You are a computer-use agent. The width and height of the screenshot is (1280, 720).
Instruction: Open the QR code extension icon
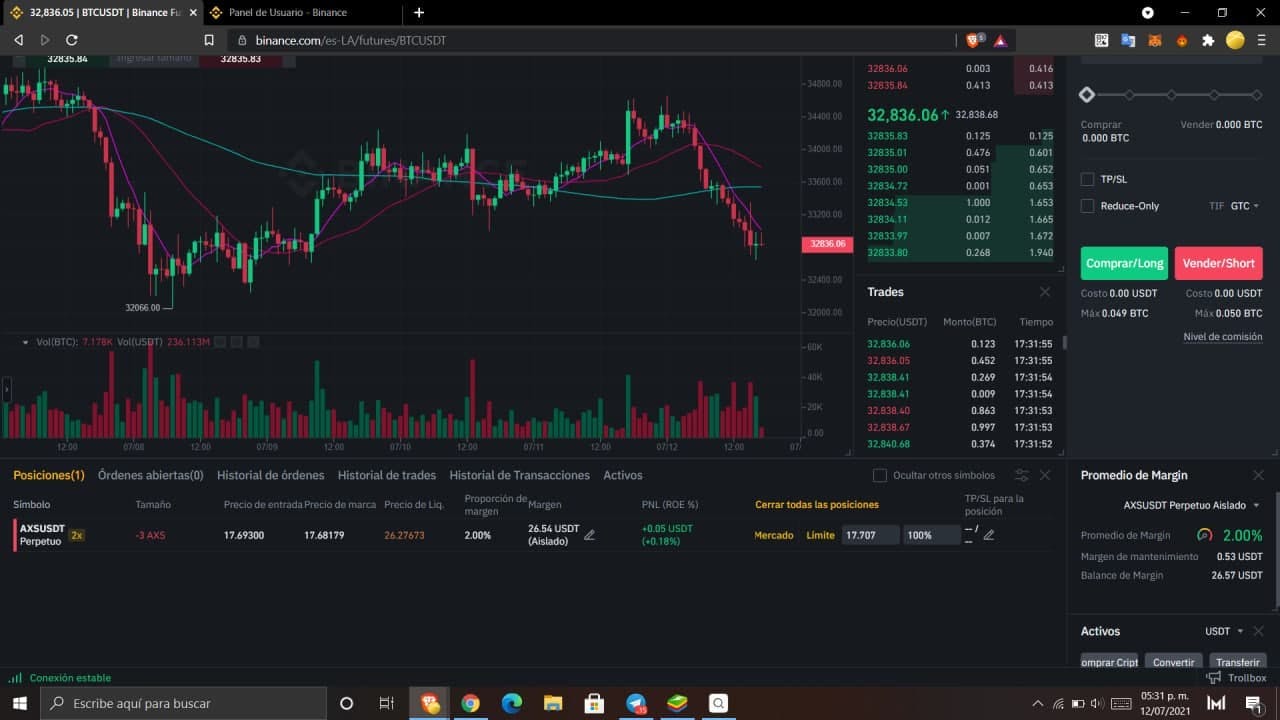(1101, 40)
